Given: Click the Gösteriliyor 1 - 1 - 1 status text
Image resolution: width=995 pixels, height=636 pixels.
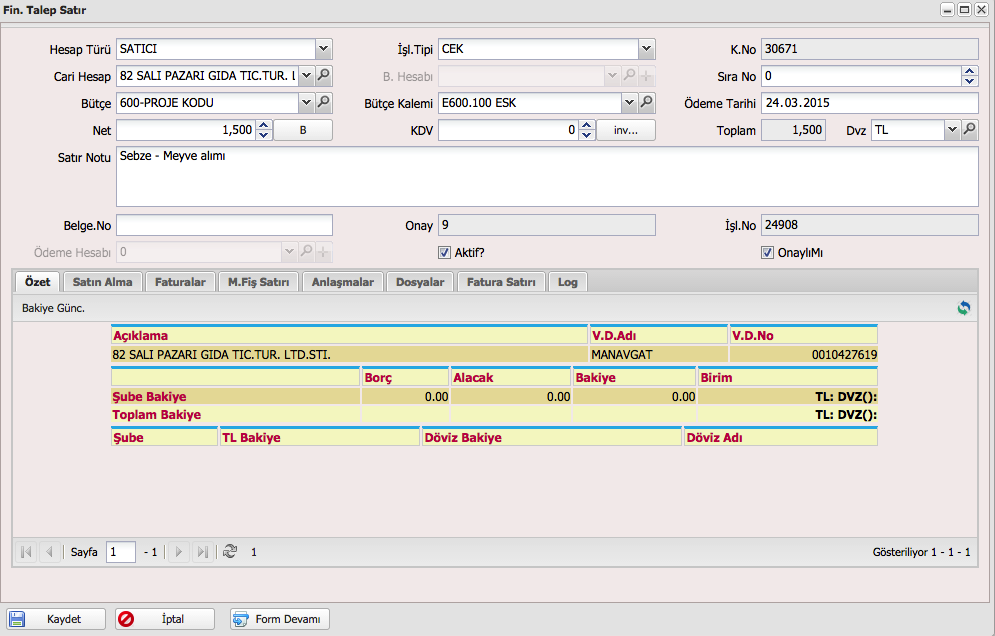Looking at the screenshot, I should tap(921, 552).
